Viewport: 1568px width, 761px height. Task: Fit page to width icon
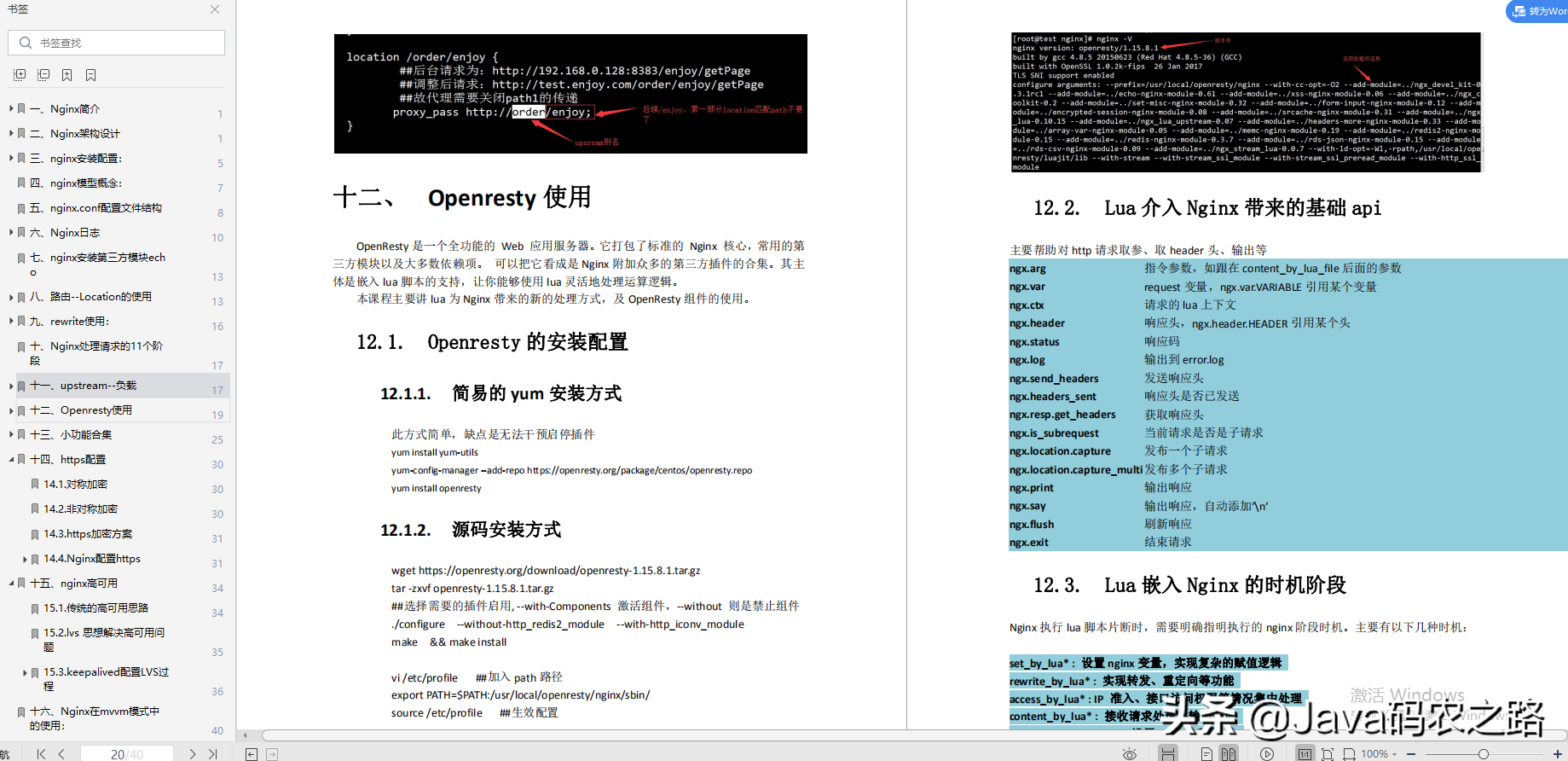[x=1349, y=754]
